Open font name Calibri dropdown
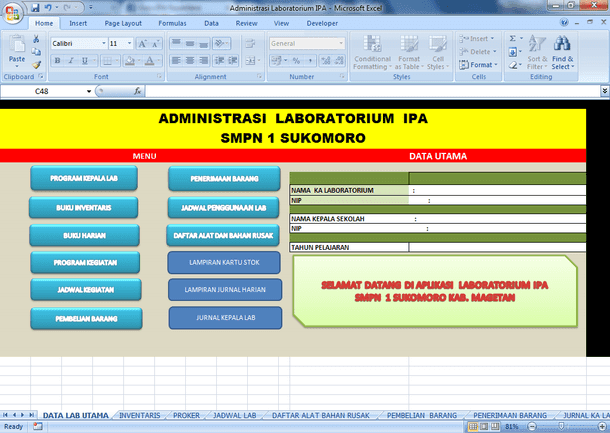Image resolution: width=610 pixels, height=433 pixels. pyautogui.click(x=104, y=44)
